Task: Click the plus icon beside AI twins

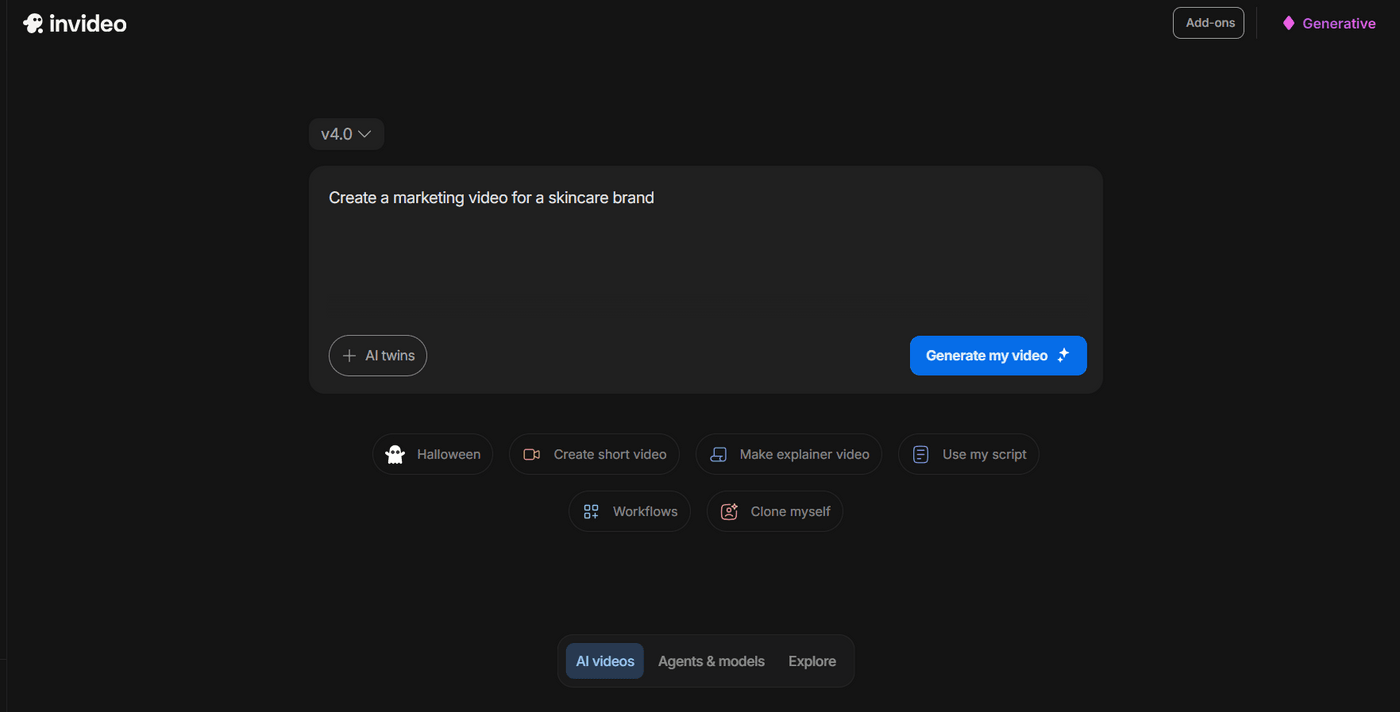Action: point(349,356)
